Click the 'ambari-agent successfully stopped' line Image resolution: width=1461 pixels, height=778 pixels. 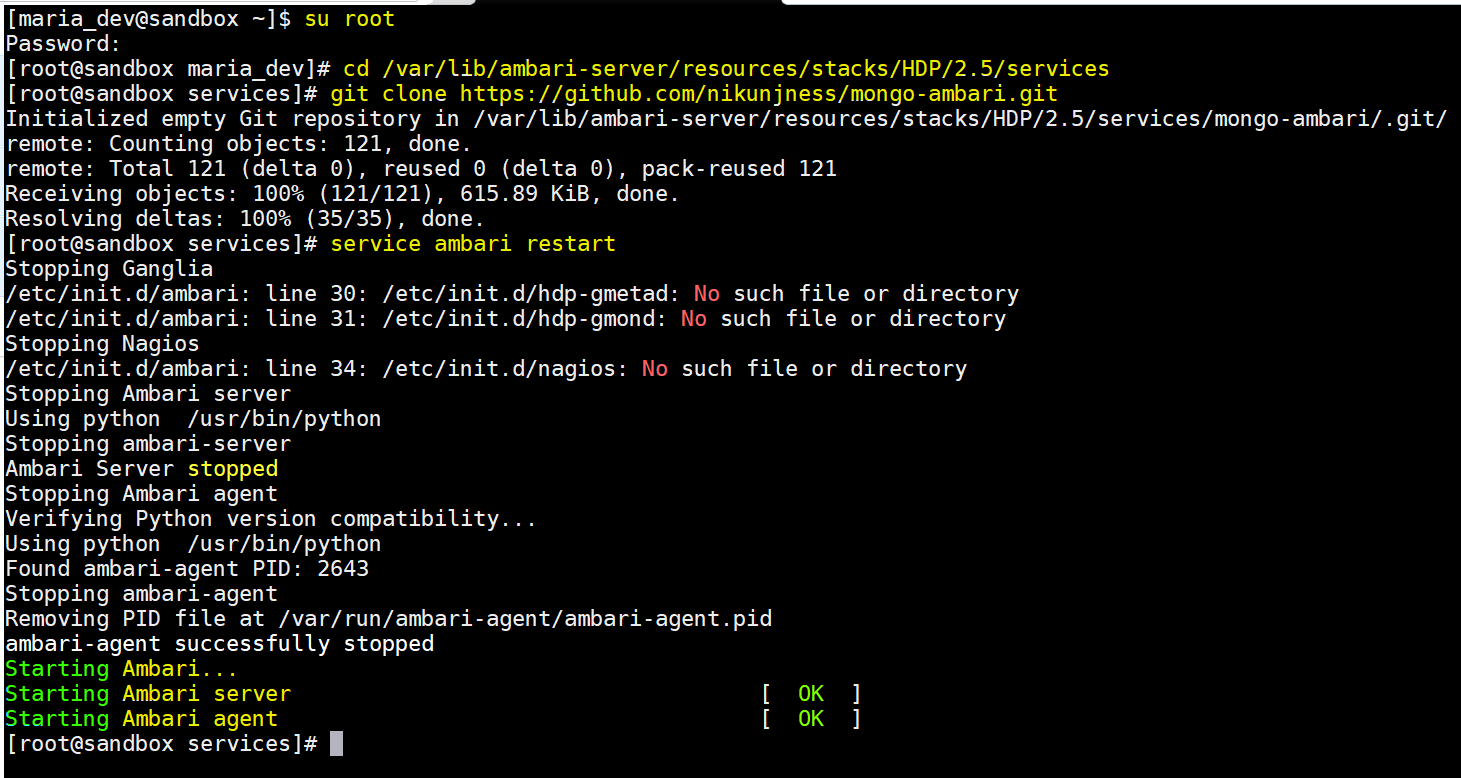tap(220, 644)
